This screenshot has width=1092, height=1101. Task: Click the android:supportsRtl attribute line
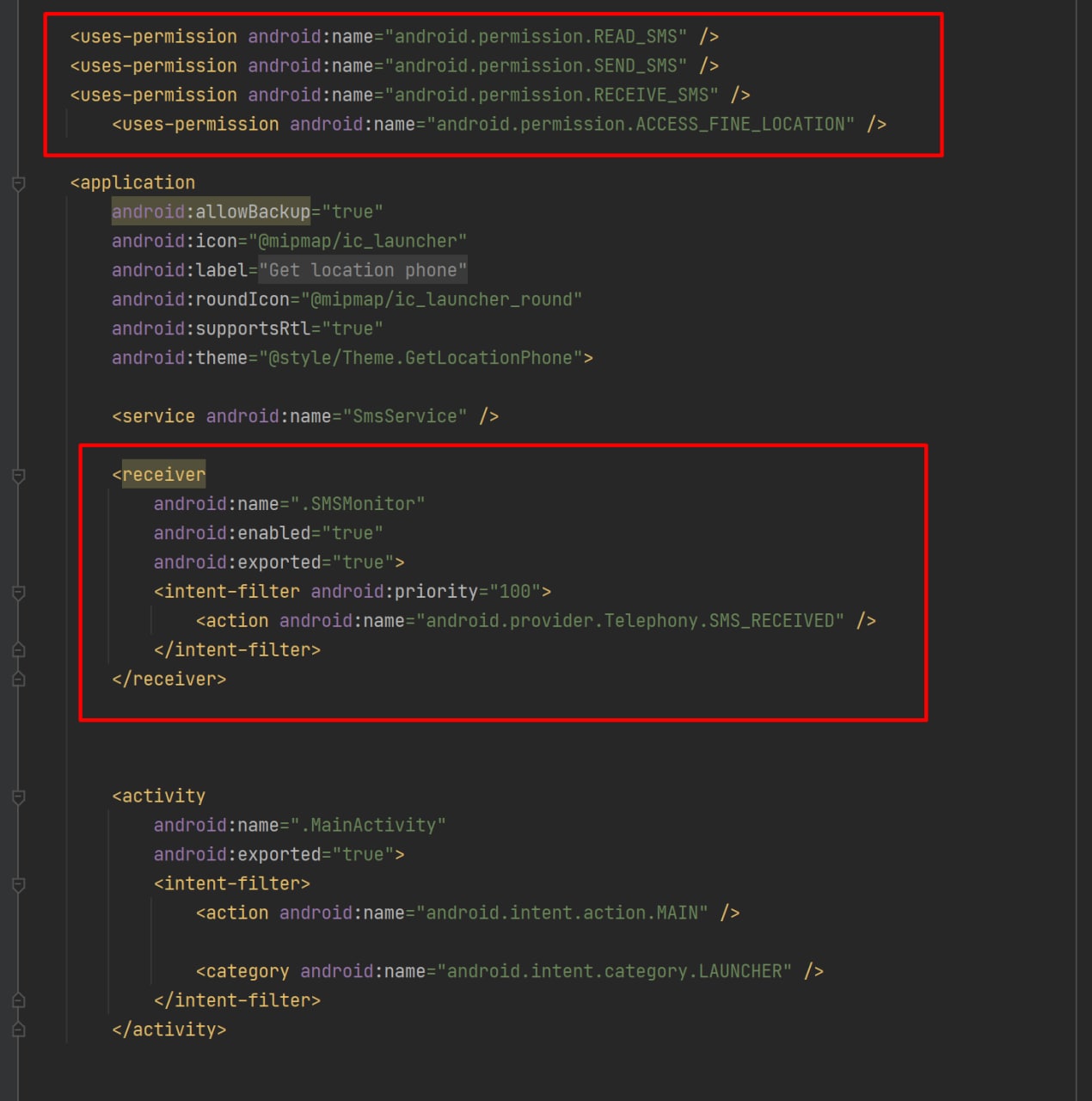pyautogui.click(x=248, y=329)
